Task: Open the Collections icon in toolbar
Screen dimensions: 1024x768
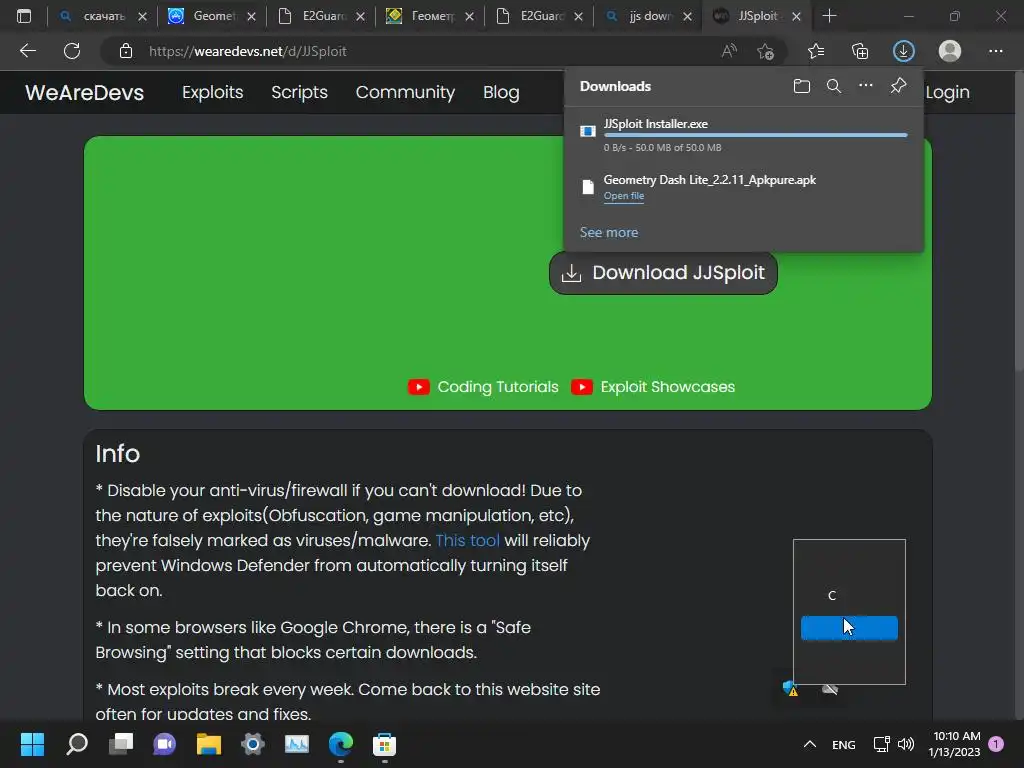Action: (860, 51)
